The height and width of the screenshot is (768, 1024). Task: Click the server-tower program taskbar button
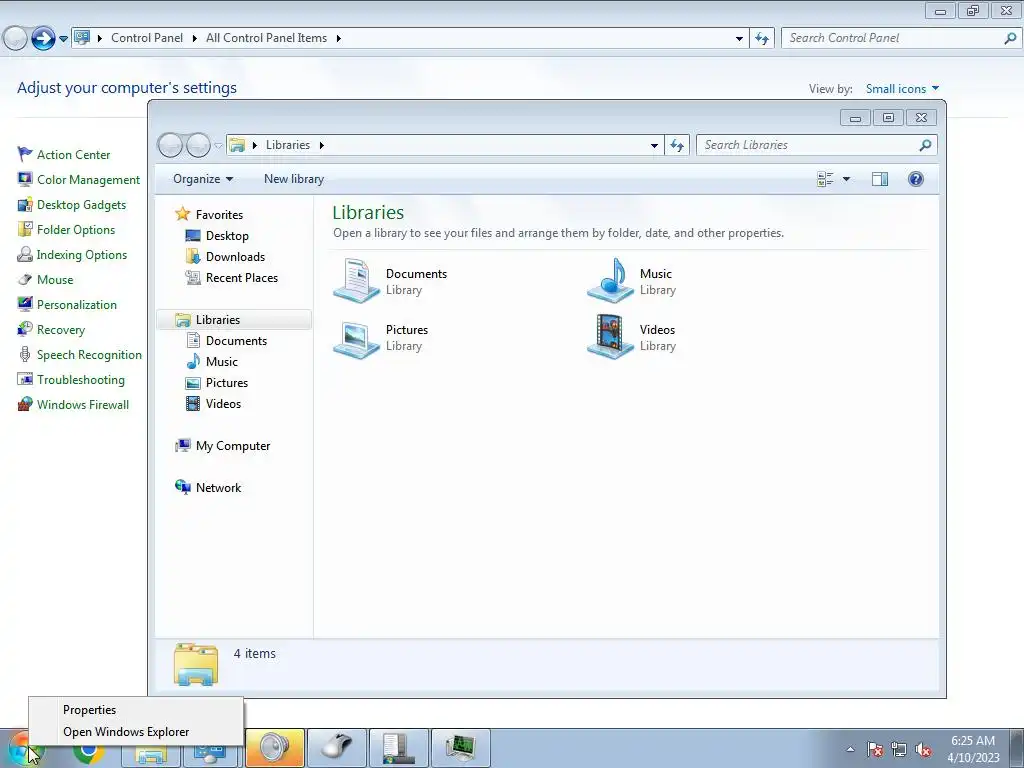coord(398,748)
